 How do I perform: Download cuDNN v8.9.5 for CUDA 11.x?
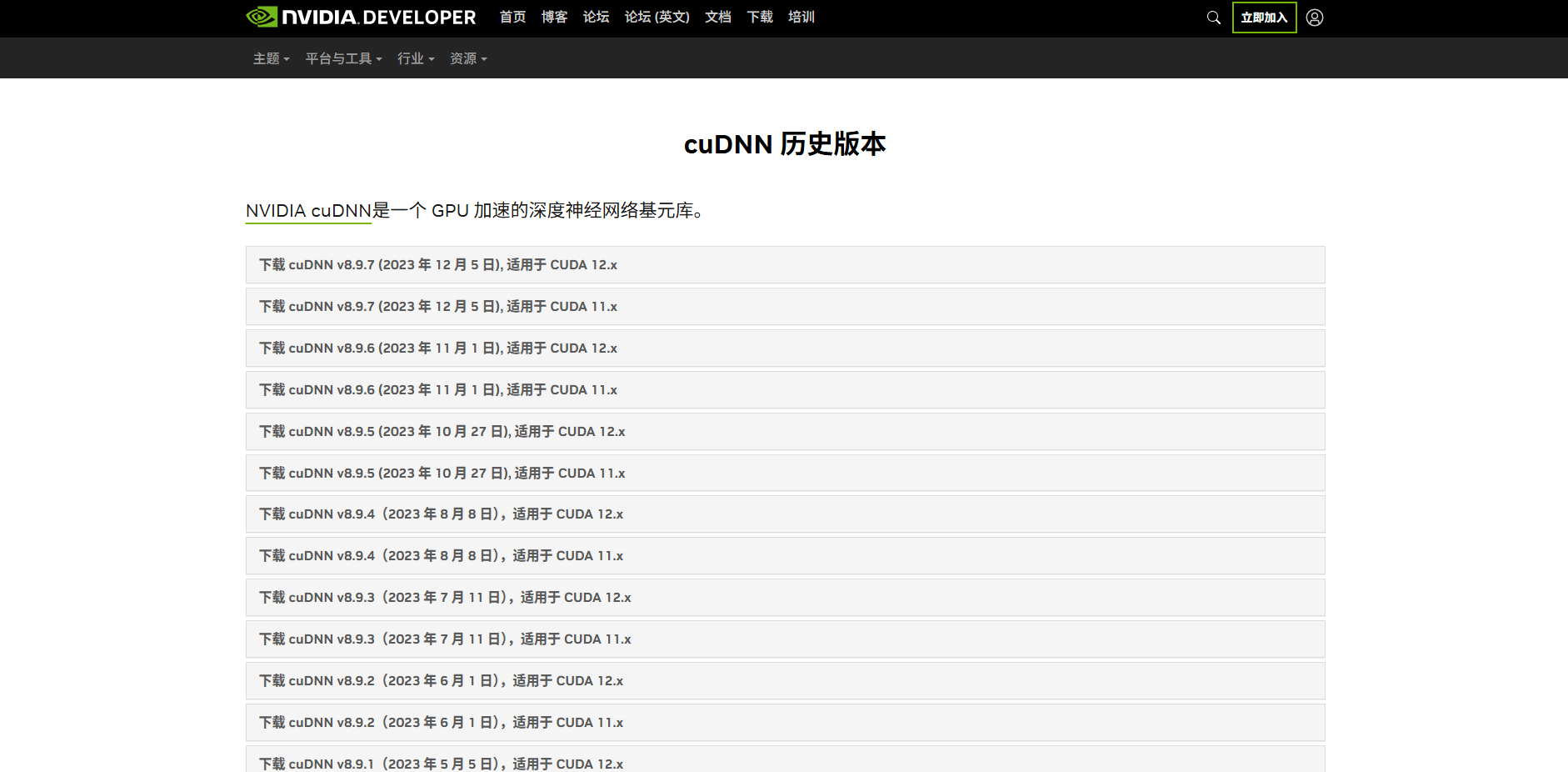click(x=442, y=473)
